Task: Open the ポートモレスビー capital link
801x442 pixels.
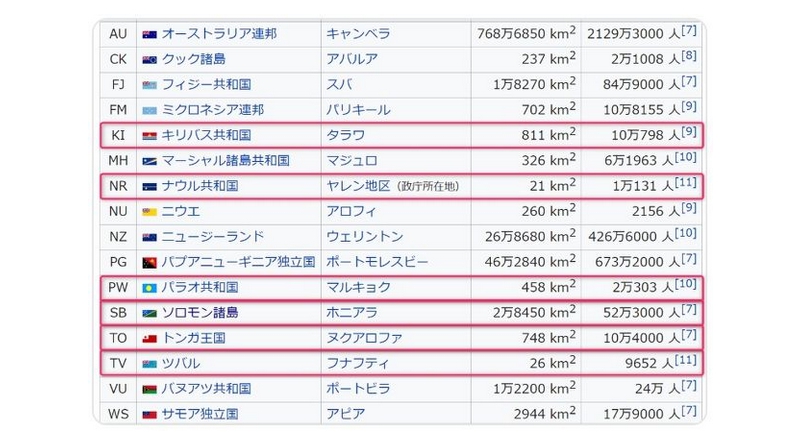Action: coord(377,262)
